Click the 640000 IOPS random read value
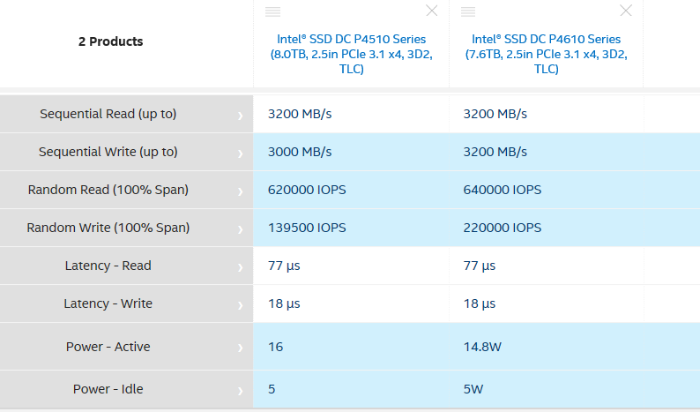The width and height of the screenshot is (700, 412). click(x=502, y=190)
